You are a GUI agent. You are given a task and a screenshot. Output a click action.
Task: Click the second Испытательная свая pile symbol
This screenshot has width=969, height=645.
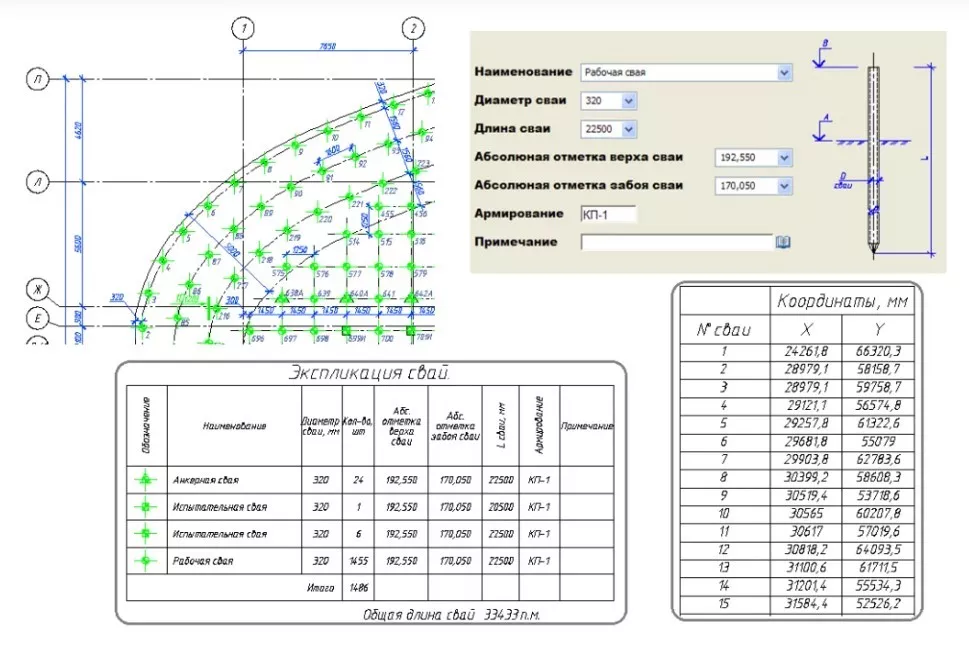coord(148,533)
